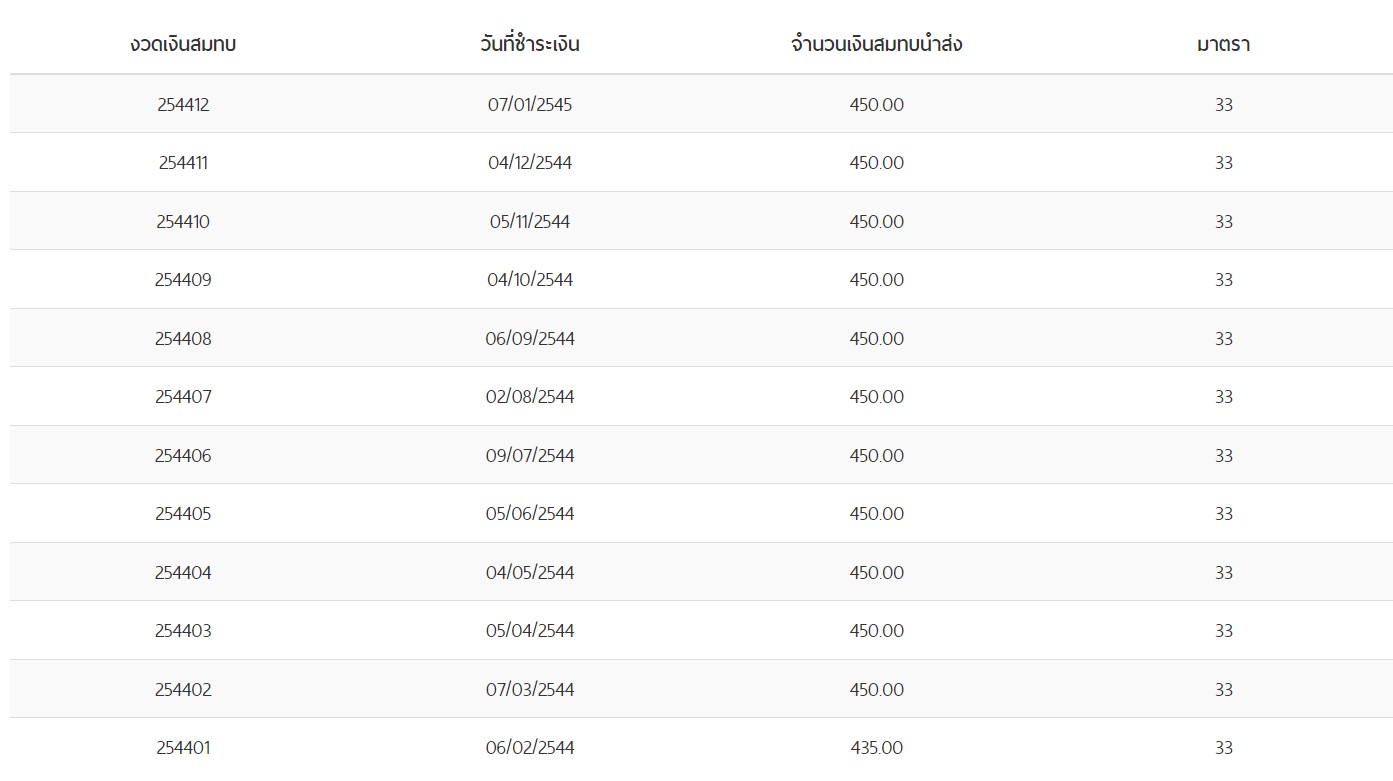Click the งวดเงินสมทบ column header

coord(183,44)
